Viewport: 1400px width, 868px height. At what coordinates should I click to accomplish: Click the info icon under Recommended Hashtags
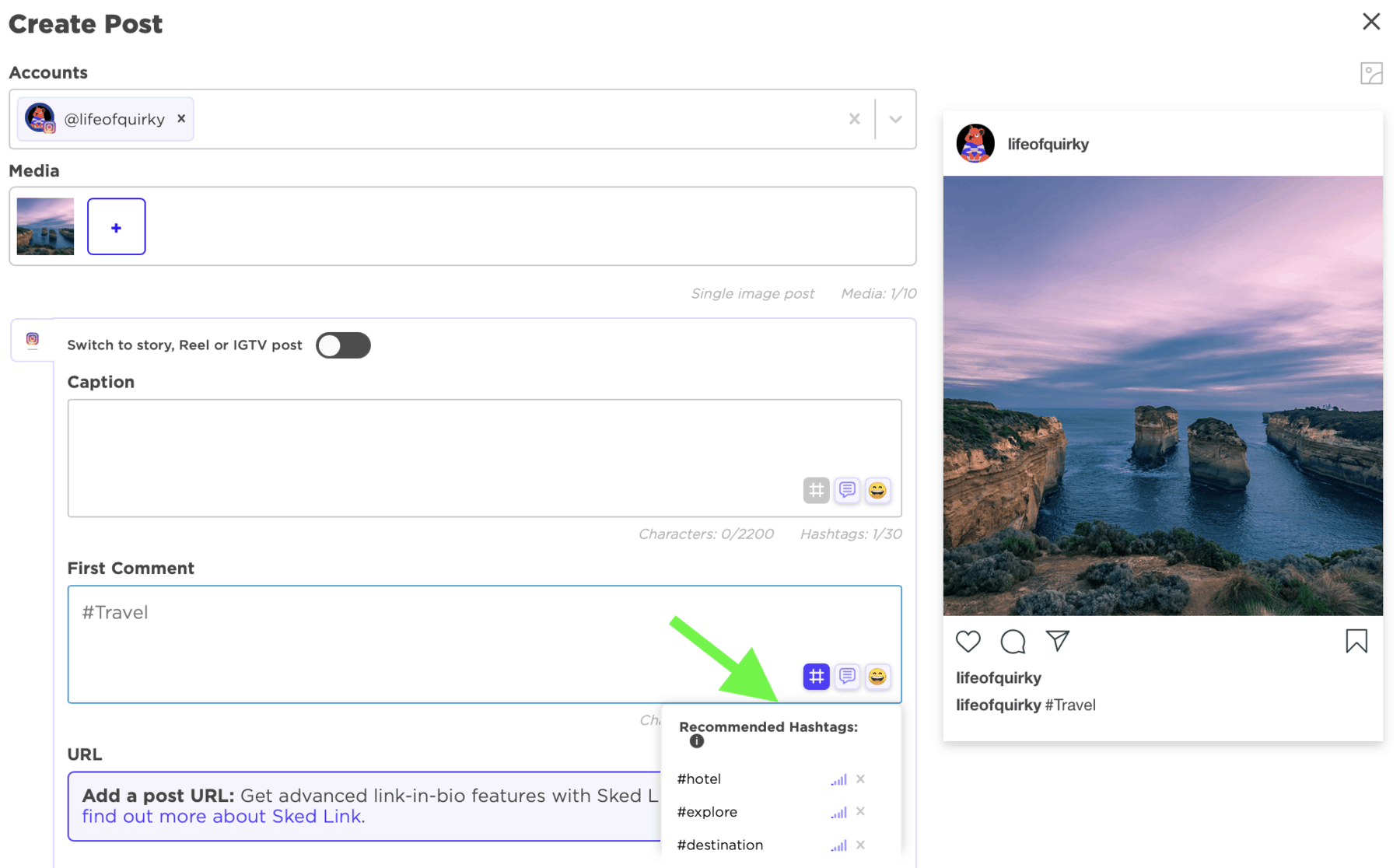point(696,741)
